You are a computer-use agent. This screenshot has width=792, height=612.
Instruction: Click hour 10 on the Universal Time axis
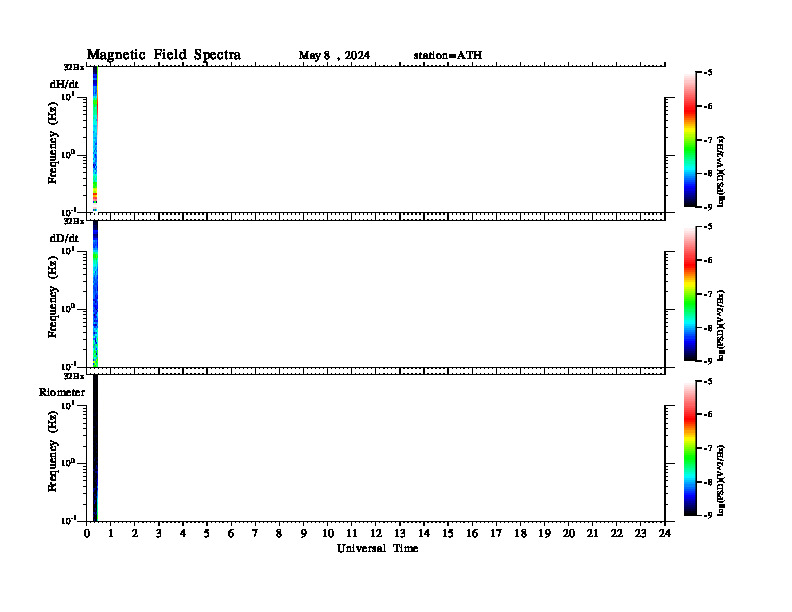pos(328,533)
